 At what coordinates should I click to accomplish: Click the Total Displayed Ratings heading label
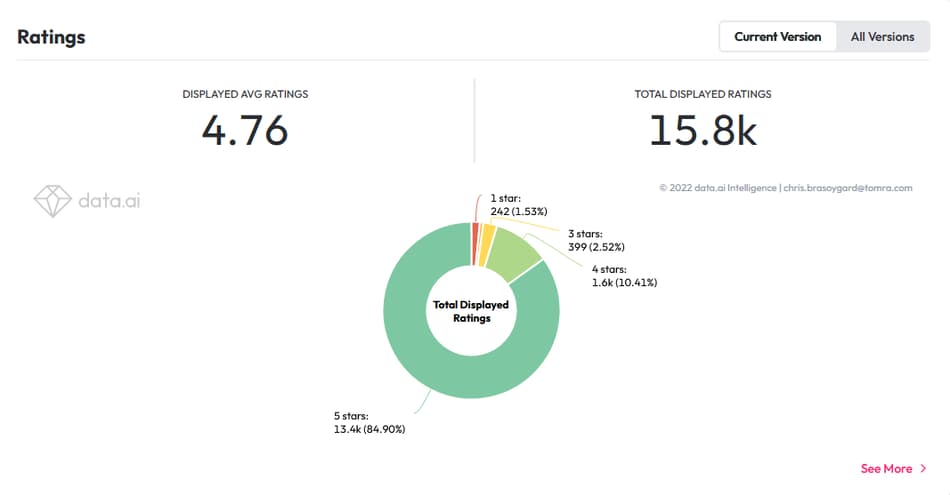click(703, 94)
